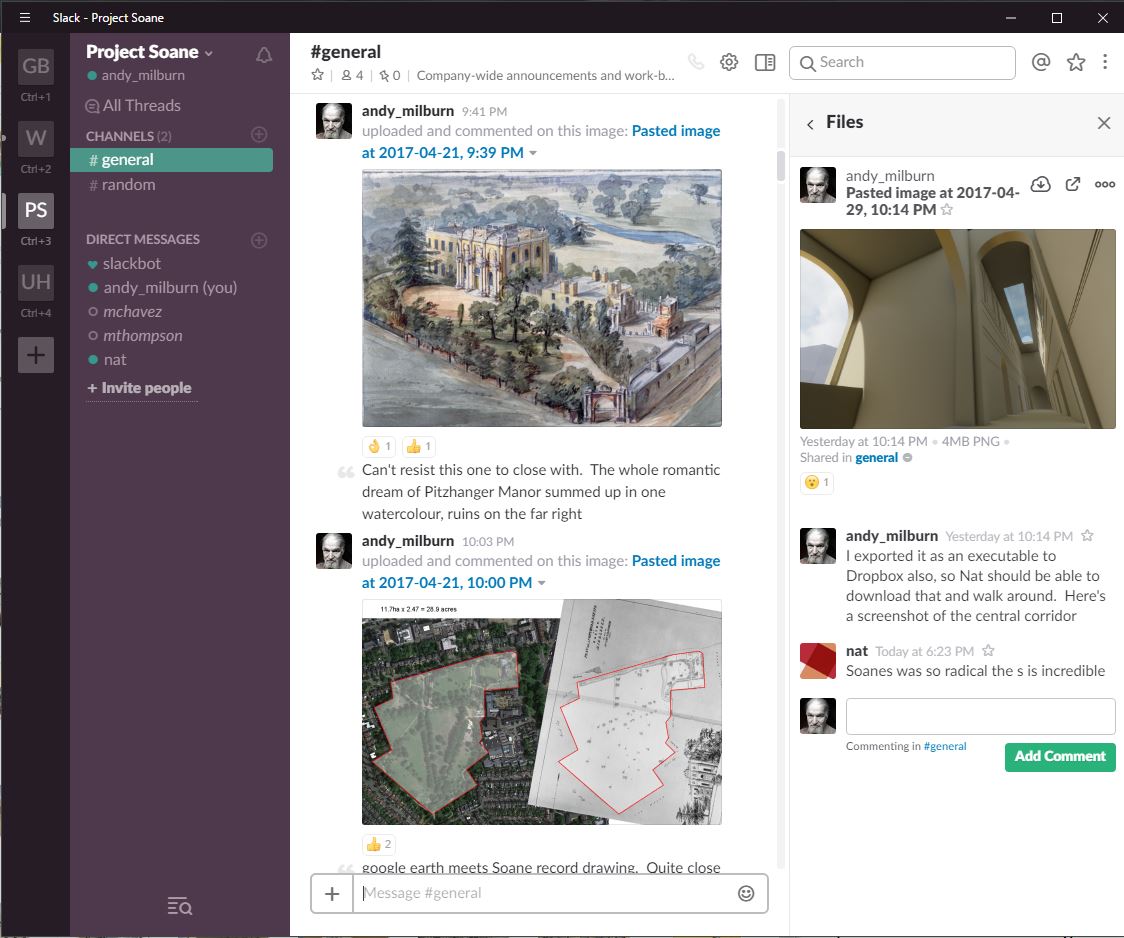Click the Invite people link
Screen dimensions: 1124x938
pos(140,388)
